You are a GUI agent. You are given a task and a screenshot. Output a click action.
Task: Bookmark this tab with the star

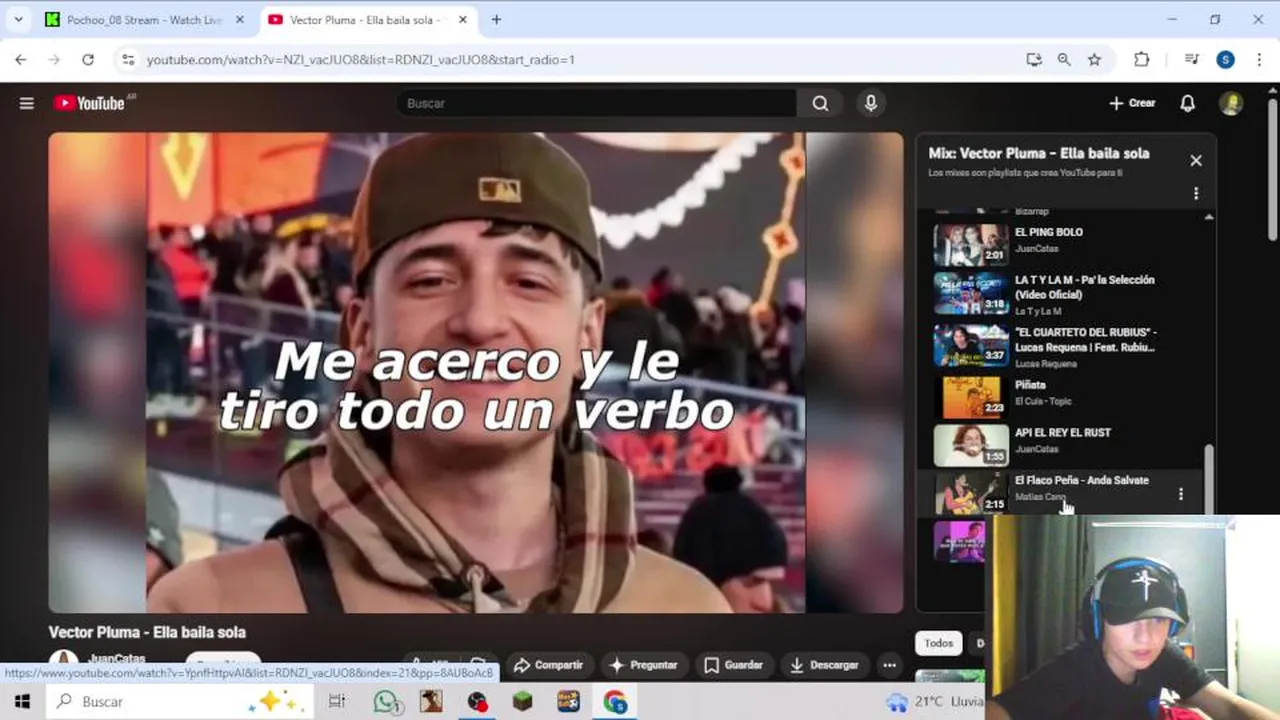point(1094,60)
